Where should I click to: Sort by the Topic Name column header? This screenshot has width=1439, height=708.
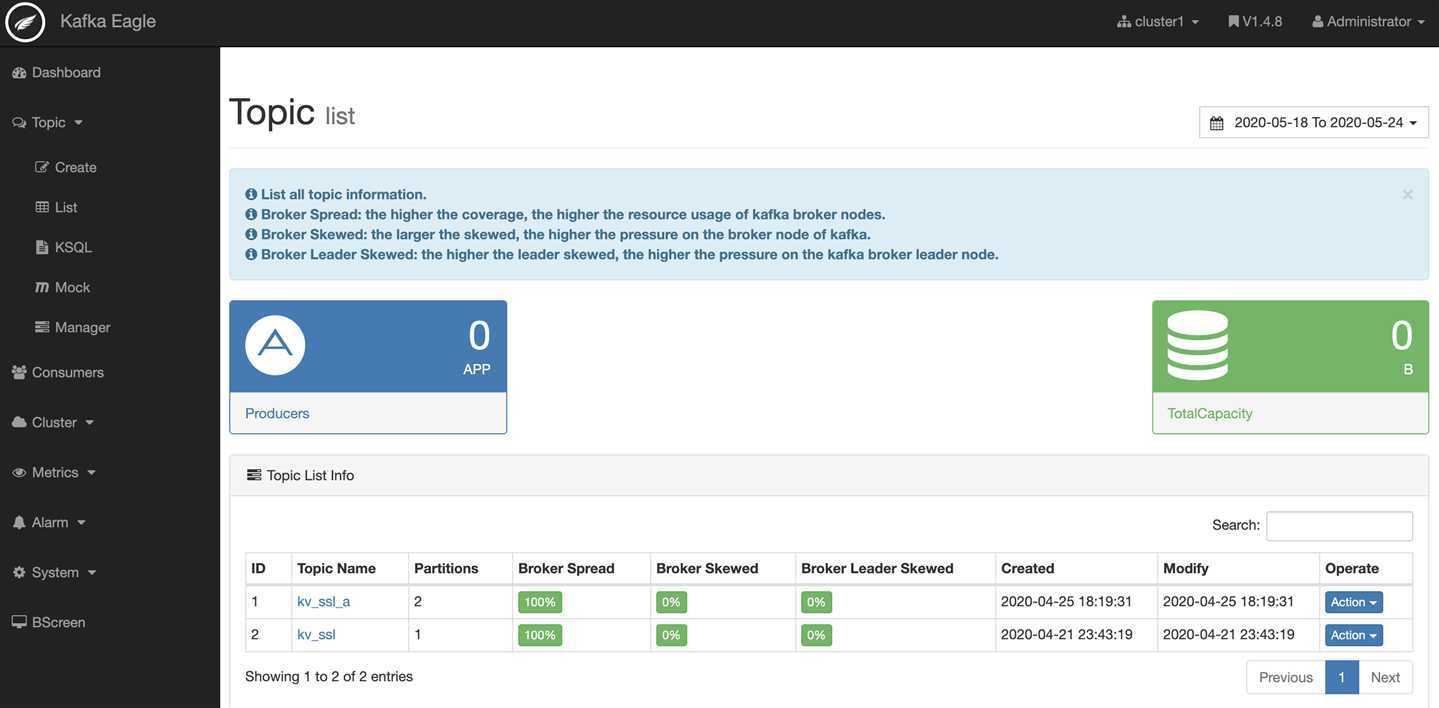350,568
